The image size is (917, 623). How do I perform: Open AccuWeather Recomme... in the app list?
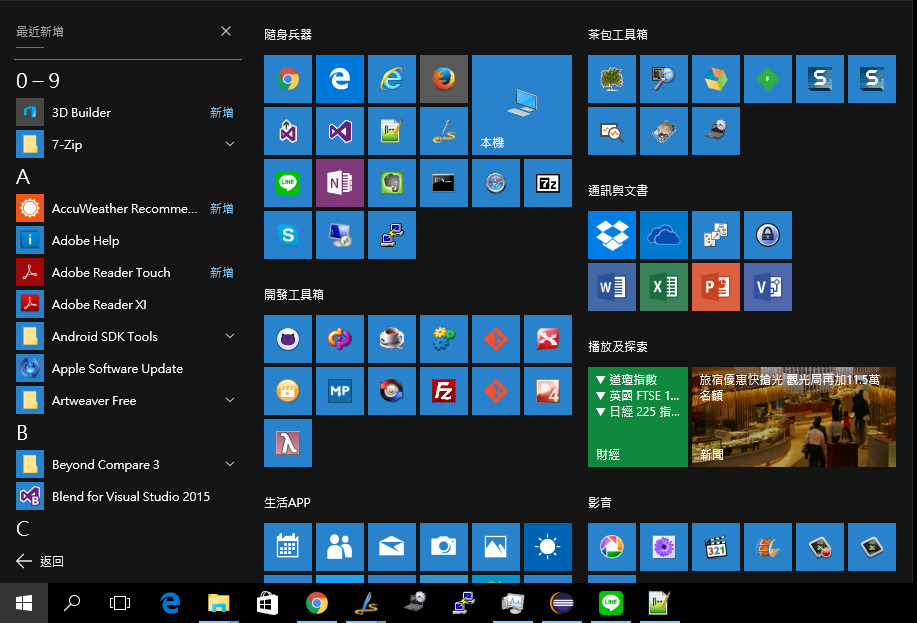(x=128, y=208)
